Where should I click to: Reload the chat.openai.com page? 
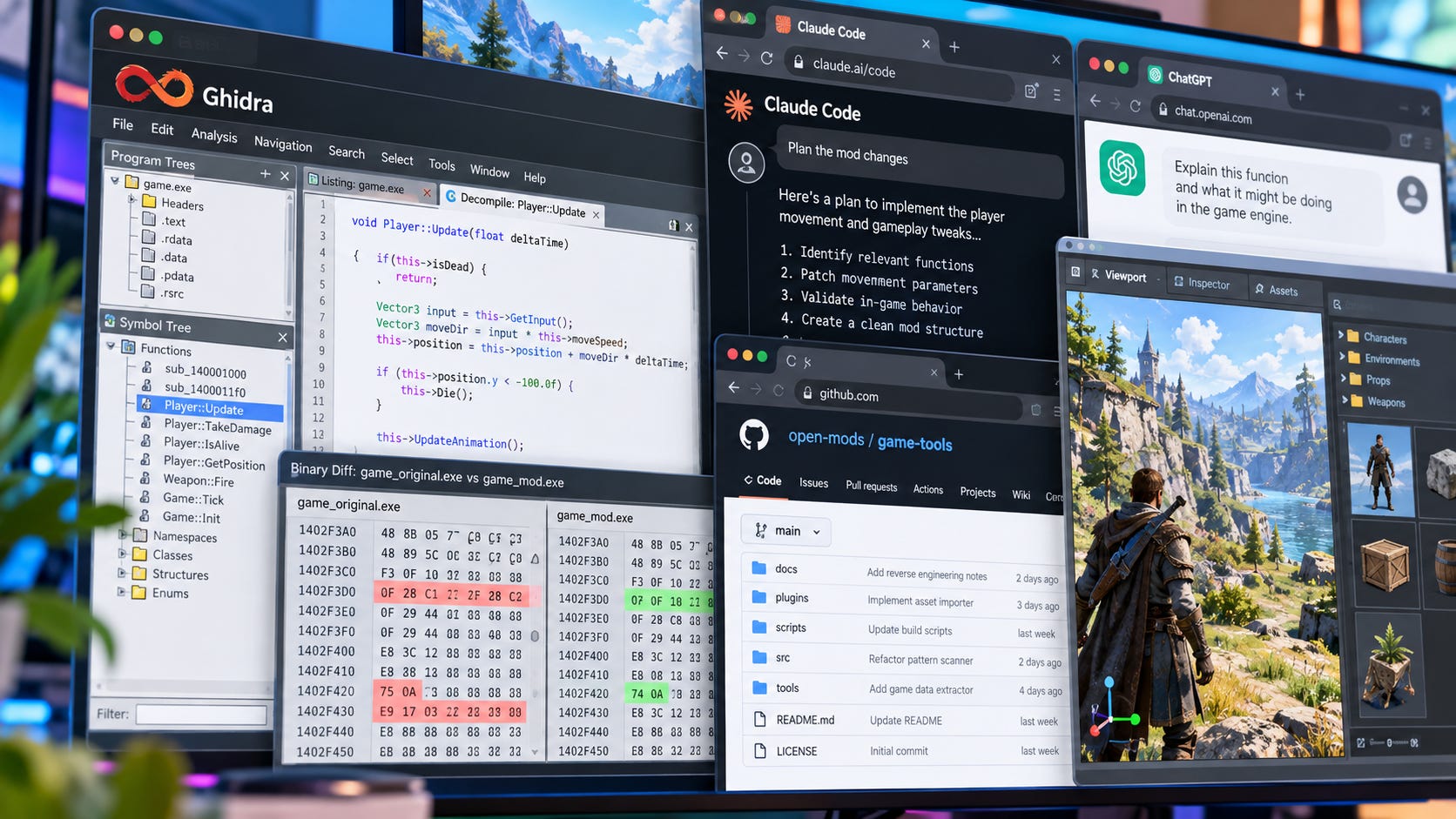pos(1135,105)
